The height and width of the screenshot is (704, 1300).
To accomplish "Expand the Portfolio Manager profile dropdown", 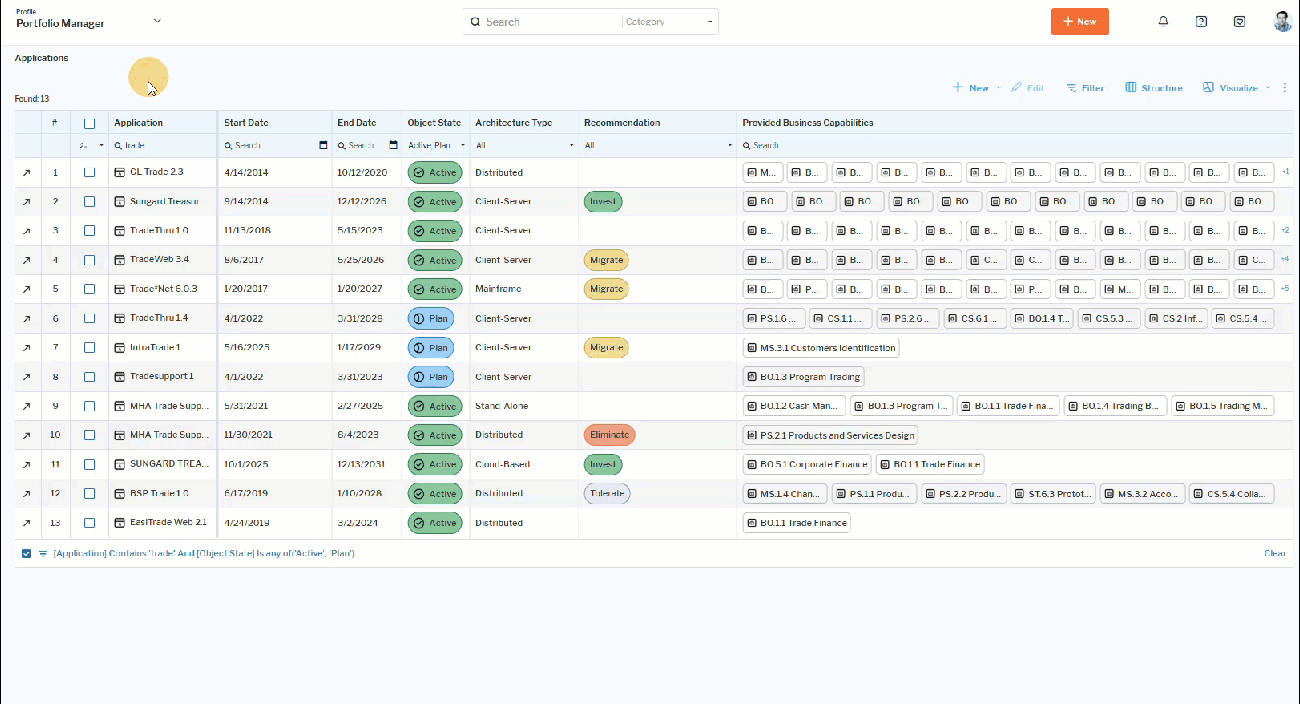I will pyautogui.click(x=157, y=21).
